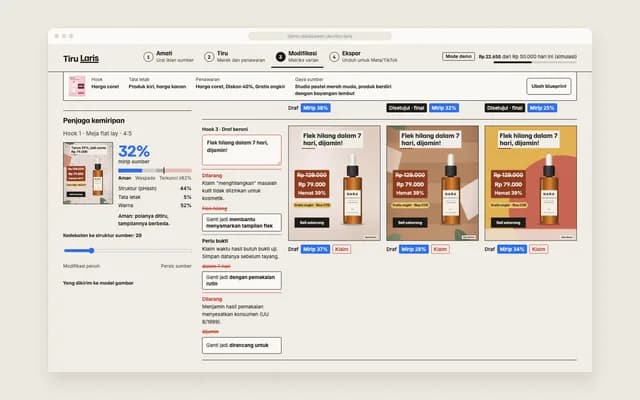Click Disetujui final badge beside Mirip 32%
Image resolution: width=640 pixels, height=400 pixels.
[x=407, y=108]
